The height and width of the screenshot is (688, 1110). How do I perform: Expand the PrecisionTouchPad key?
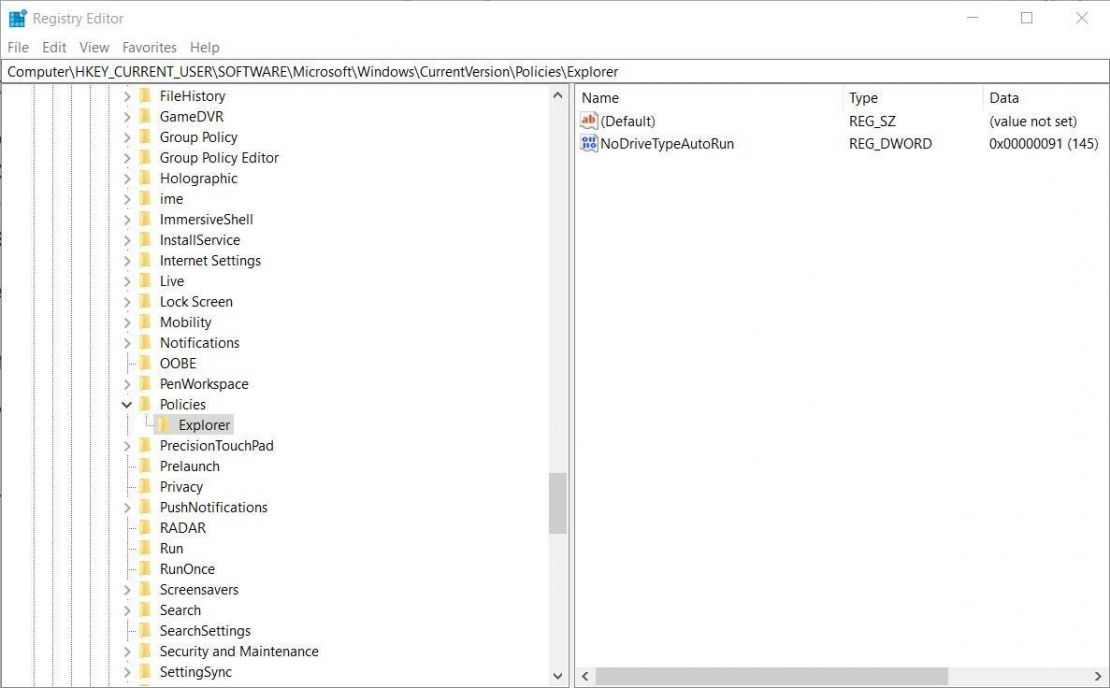tap(126, 445)
